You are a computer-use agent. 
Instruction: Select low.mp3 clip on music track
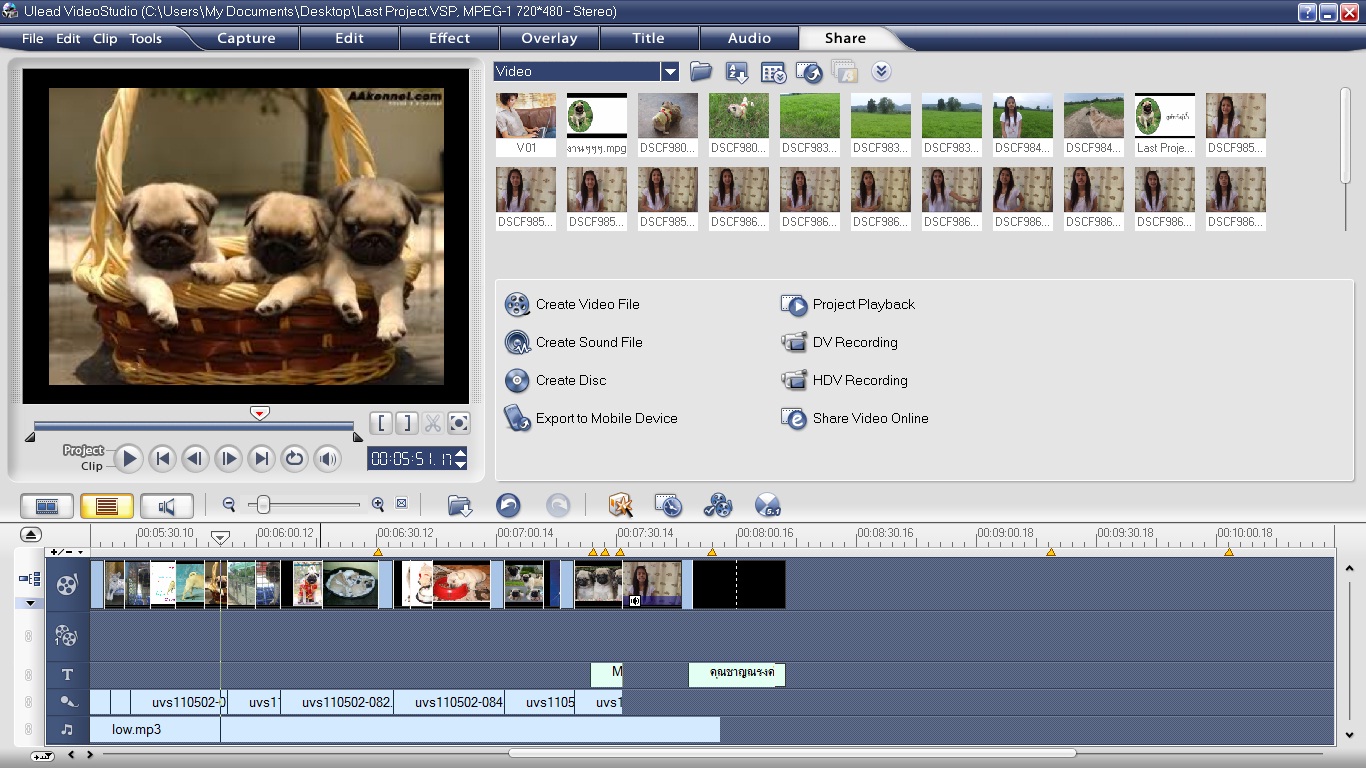405,729
